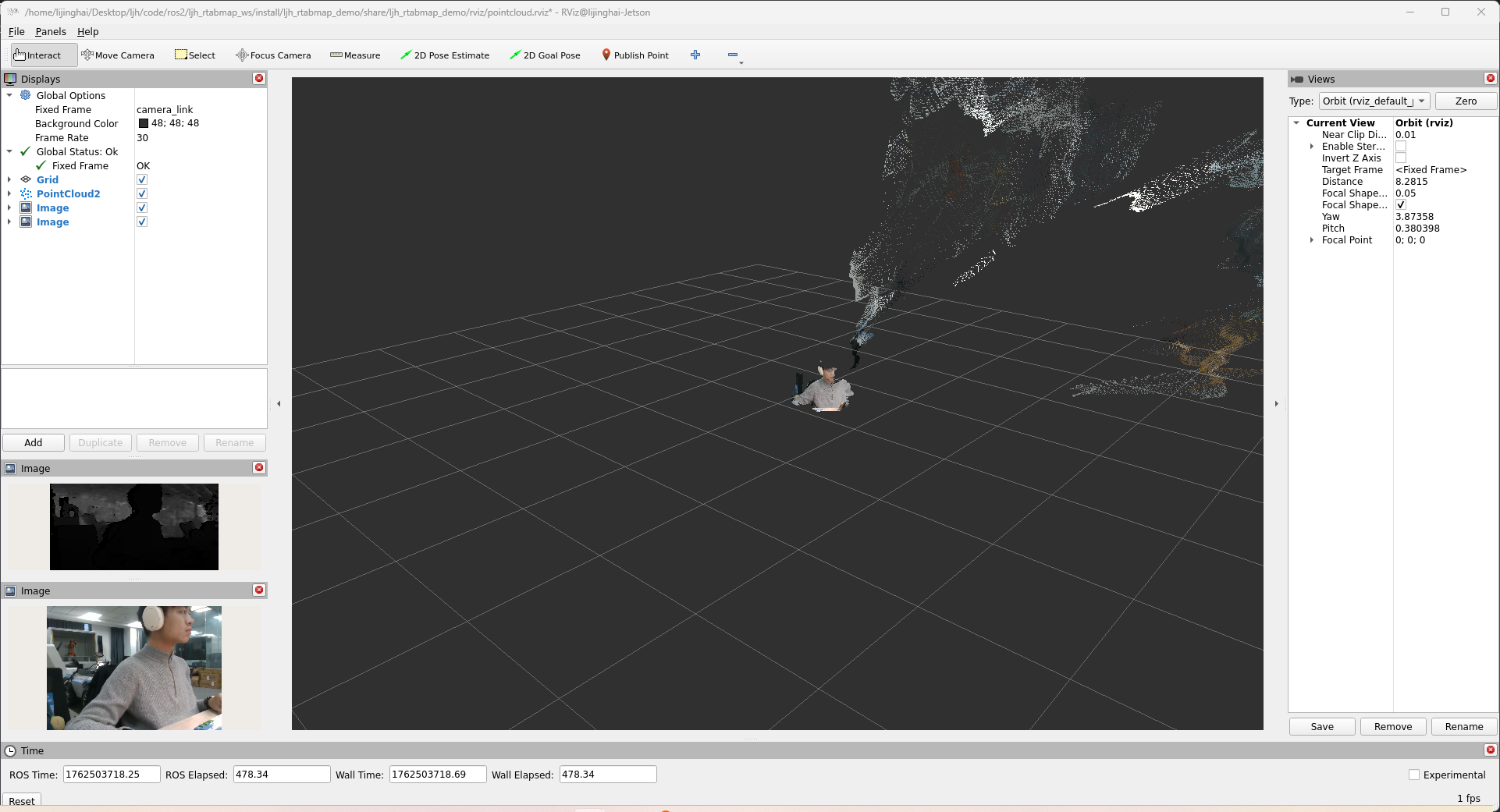Click the Save view button

[1322, 726]
